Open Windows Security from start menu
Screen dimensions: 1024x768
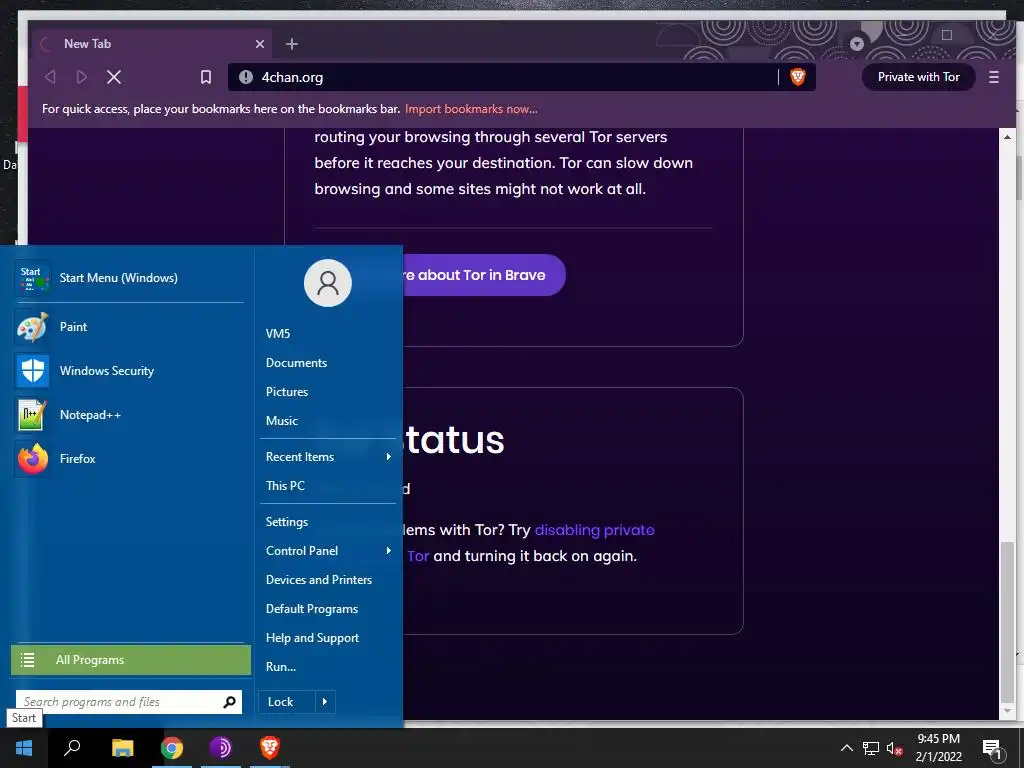click(x=130, y=370)
